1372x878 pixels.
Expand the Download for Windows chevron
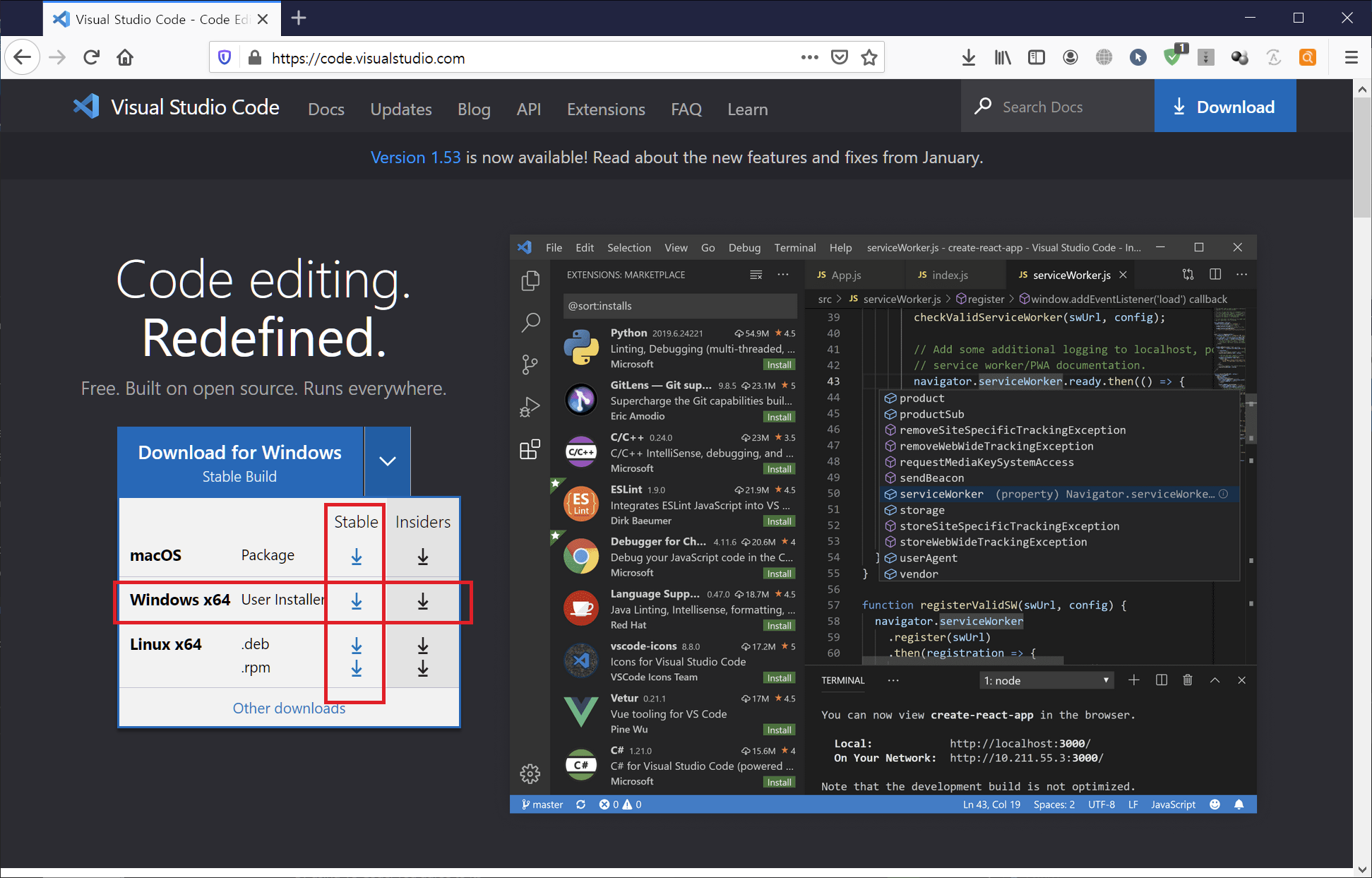(x=387, y=461)
